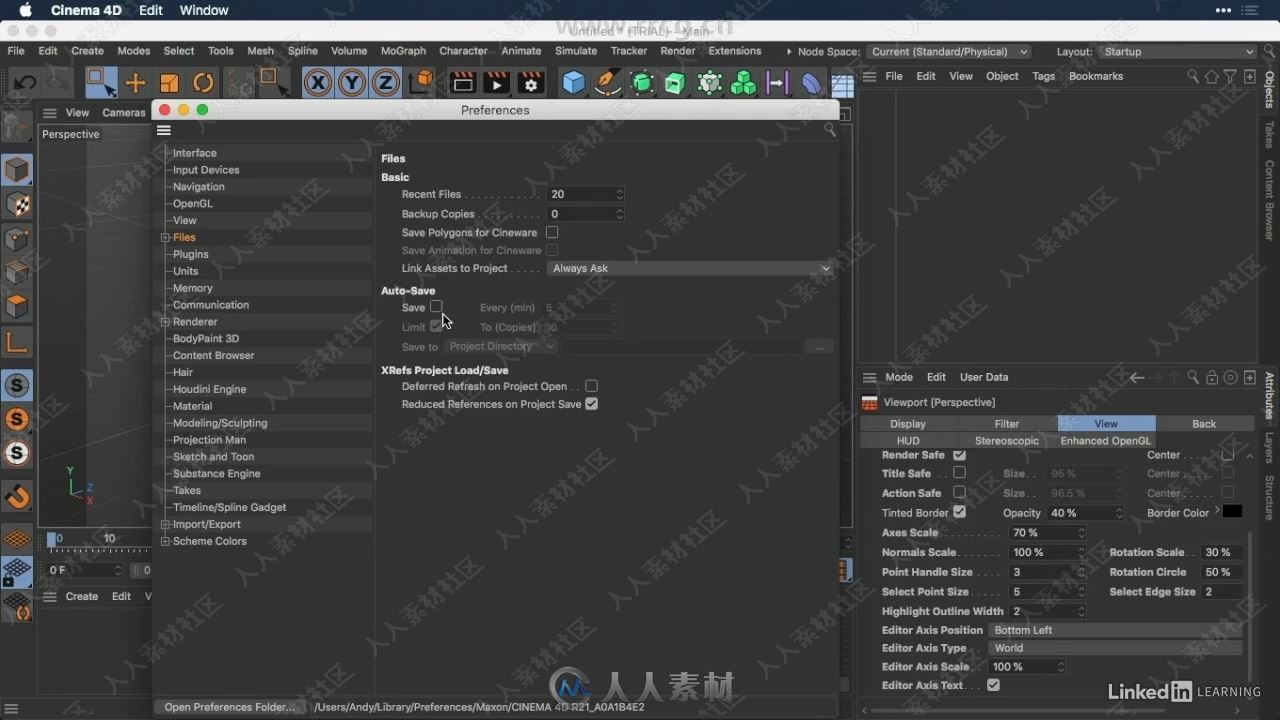Select the Move tool

[x=135, y=83]
